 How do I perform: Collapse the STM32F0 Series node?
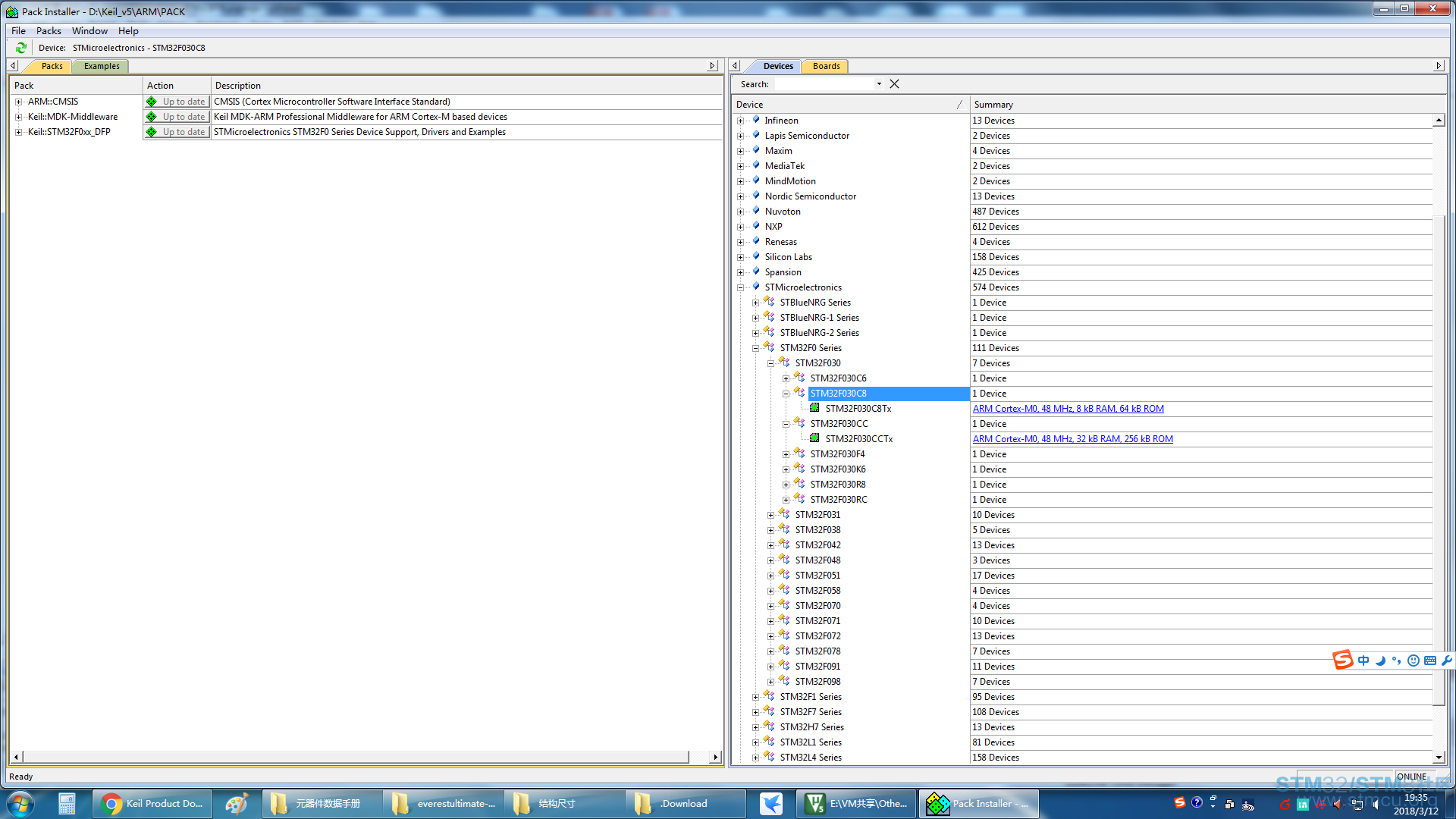(x=756, y=348)
